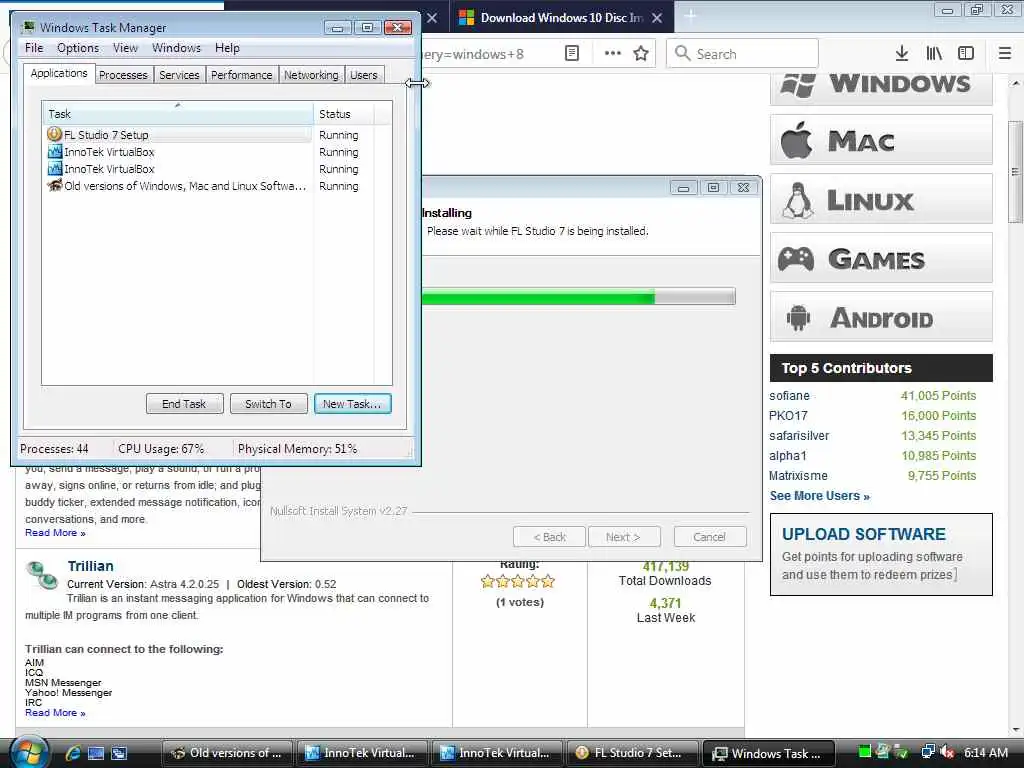Click Cancel in FL Studio installer
1024x768 pixels.
coord(709,537)
